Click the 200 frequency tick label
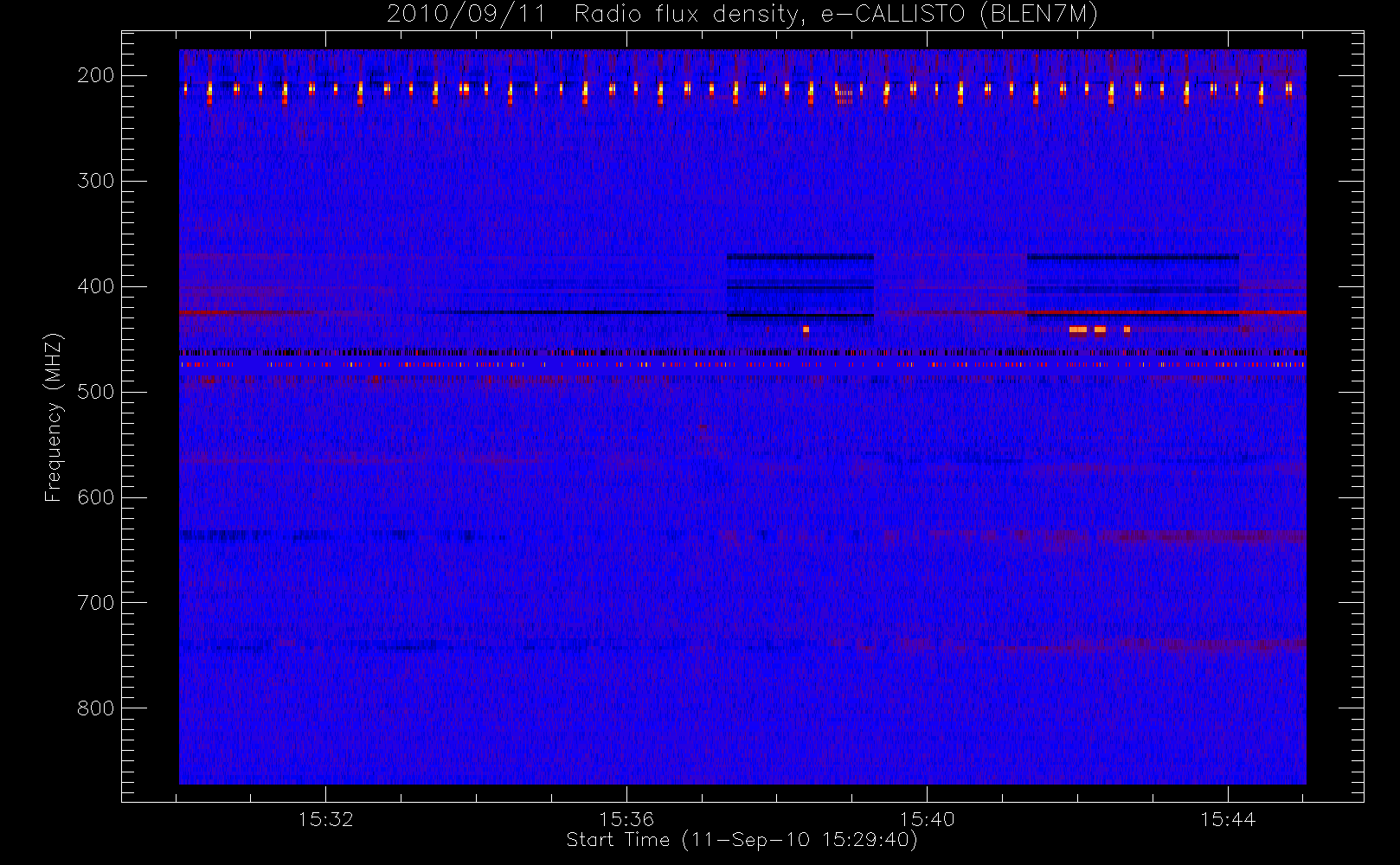The height and width of the screenshot is (865, 1400). (96, 75)
